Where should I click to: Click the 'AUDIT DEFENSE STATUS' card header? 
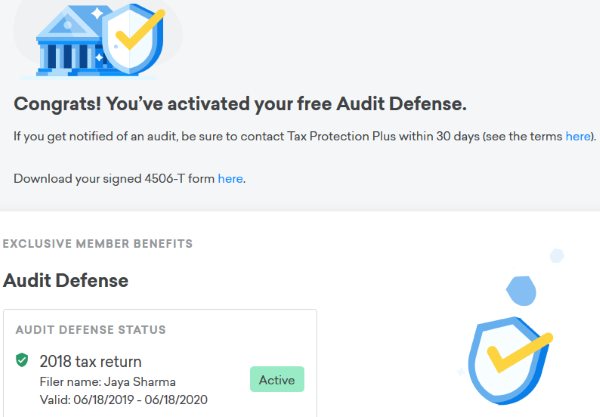coord(91,329)
